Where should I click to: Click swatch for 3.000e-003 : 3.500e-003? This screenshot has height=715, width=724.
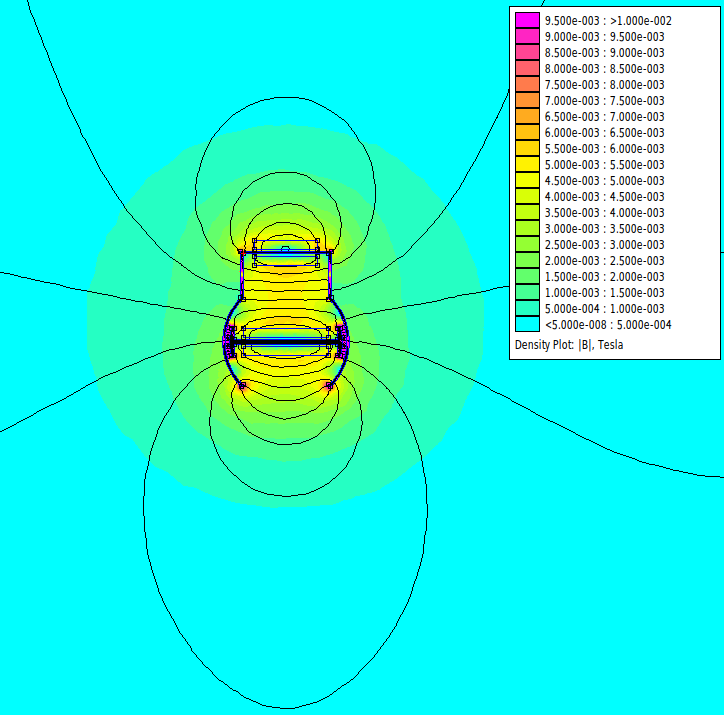[527, 228]
